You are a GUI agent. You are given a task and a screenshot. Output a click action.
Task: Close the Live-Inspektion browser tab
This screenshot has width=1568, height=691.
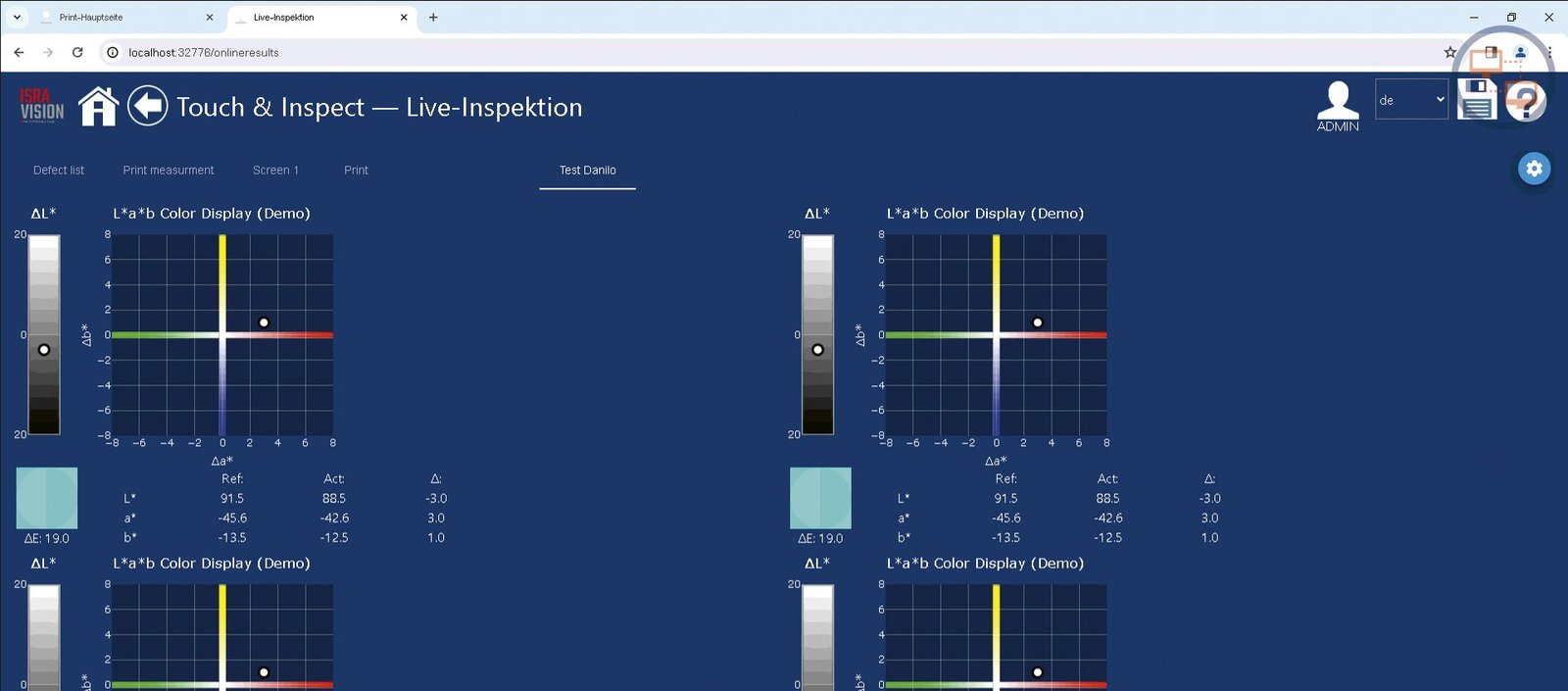point(404,17)
